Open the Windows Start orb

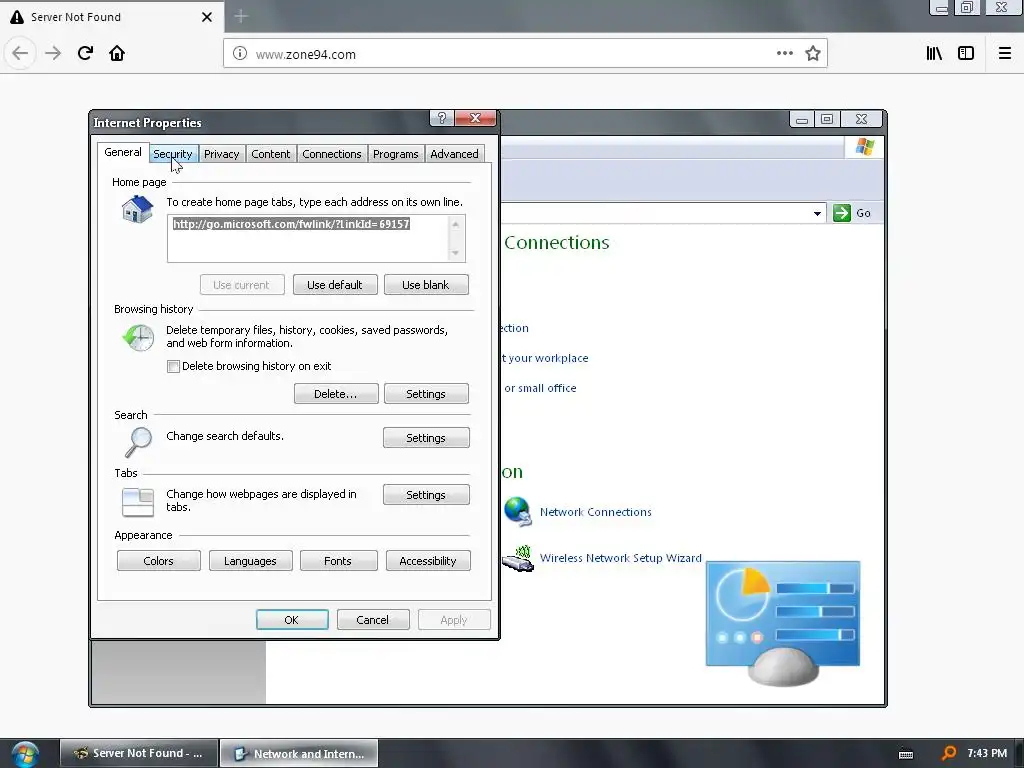(x=25, y=755)
